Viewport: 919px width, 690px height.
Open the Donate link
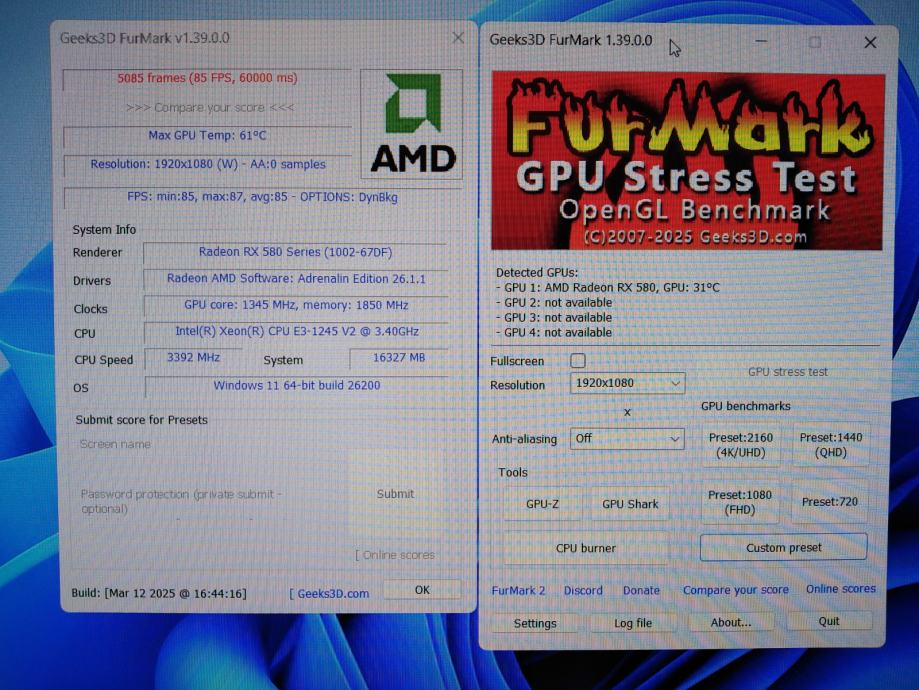pos(641,590)
